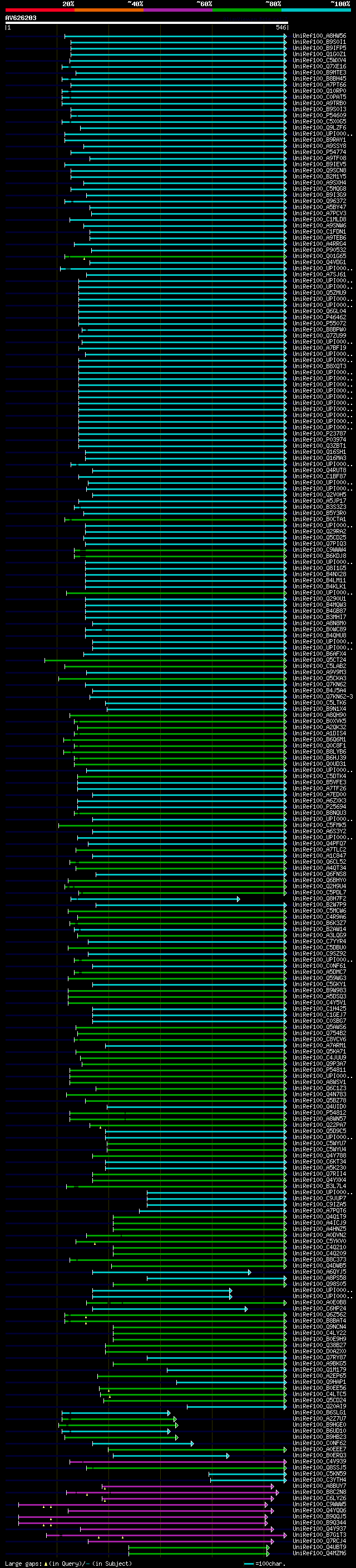Open hit UniRef100_P54774
Viewport: 356px width, 1568px height.
pyautogui.click(x=319, y=152)
